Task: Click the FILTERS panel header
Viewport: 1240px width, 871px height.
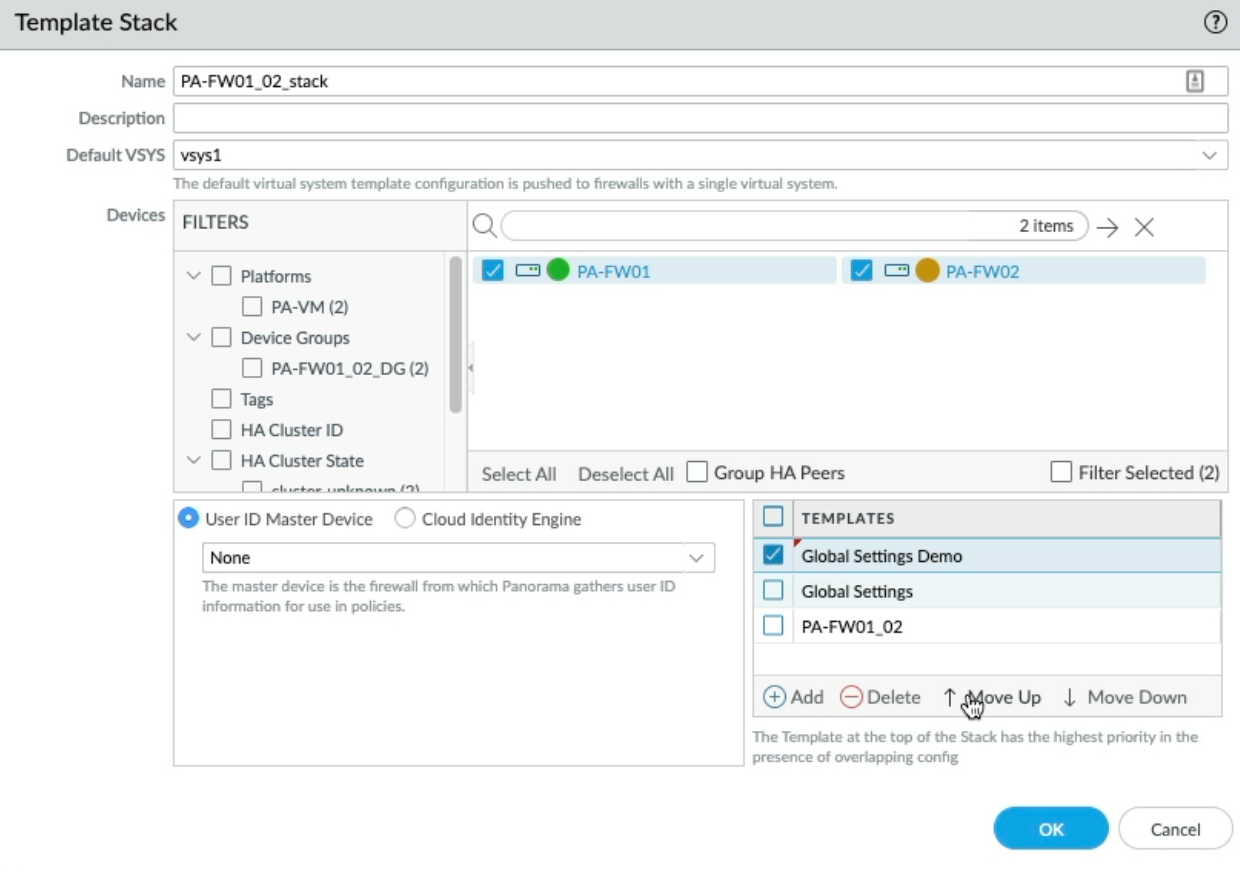Action: click(x=215, y=222)
